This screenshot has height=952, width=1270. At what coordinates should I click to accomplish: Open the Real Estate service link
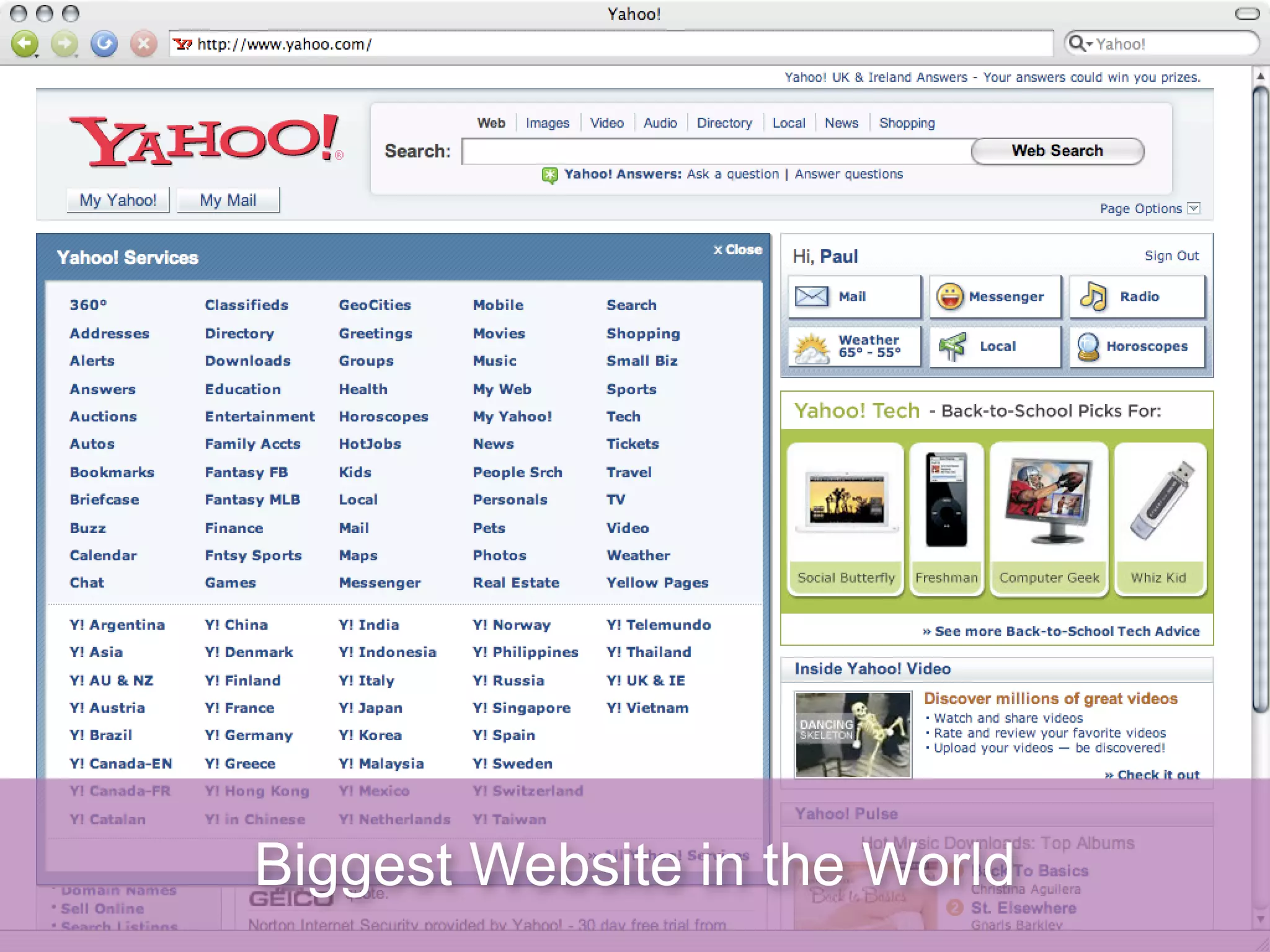(516, 583)
